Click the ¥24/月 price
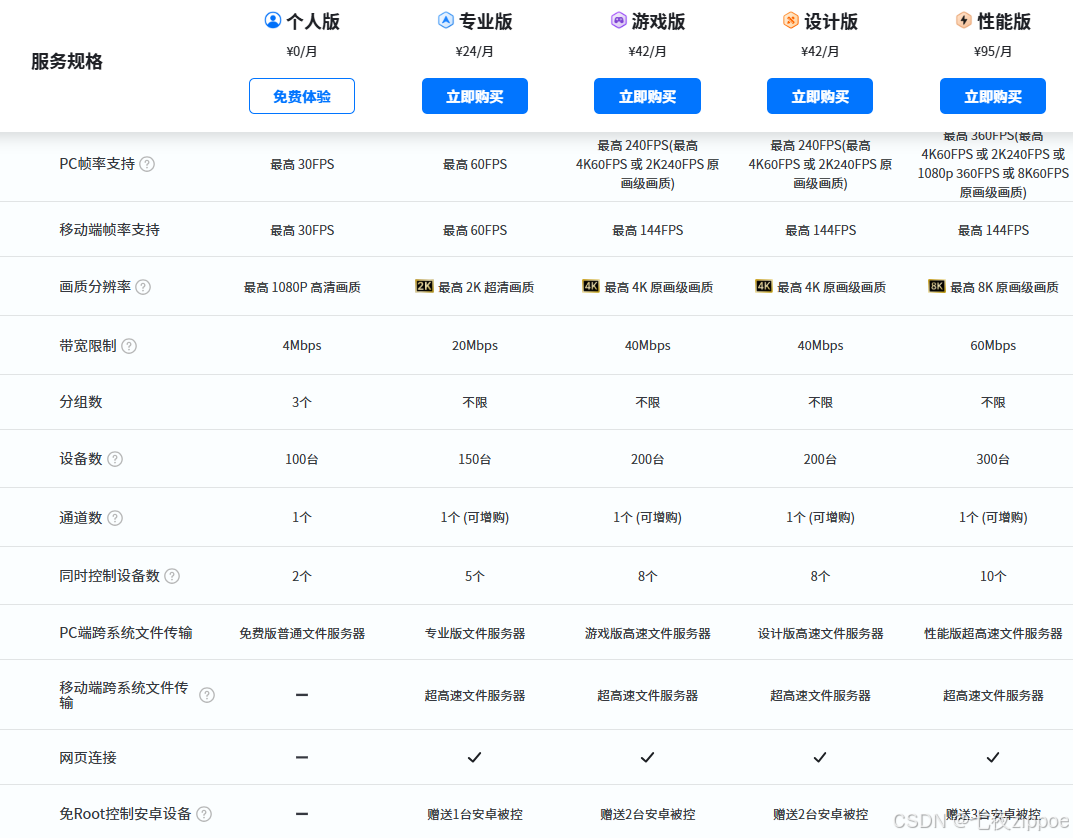Viewport: 1073px width, 838px height. coord(475,51)
